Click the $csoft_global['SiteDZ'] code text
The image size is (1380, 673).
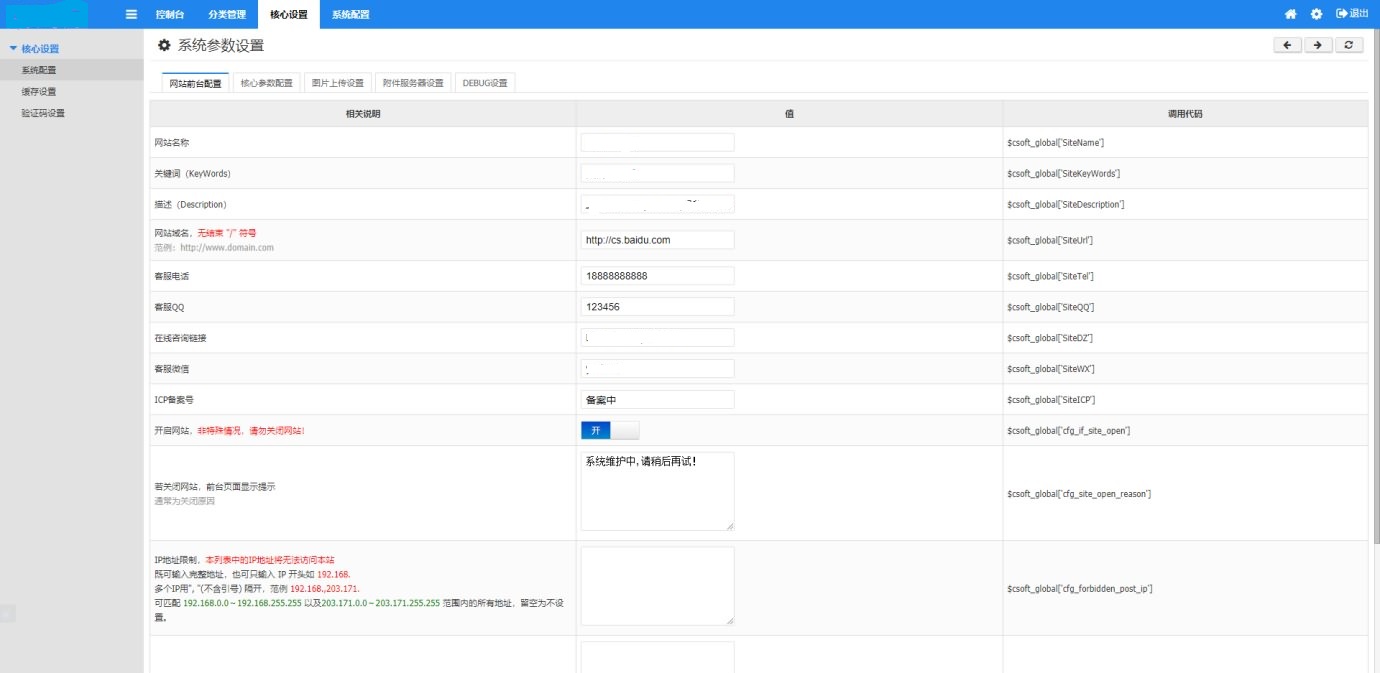tap(1050, 338)
